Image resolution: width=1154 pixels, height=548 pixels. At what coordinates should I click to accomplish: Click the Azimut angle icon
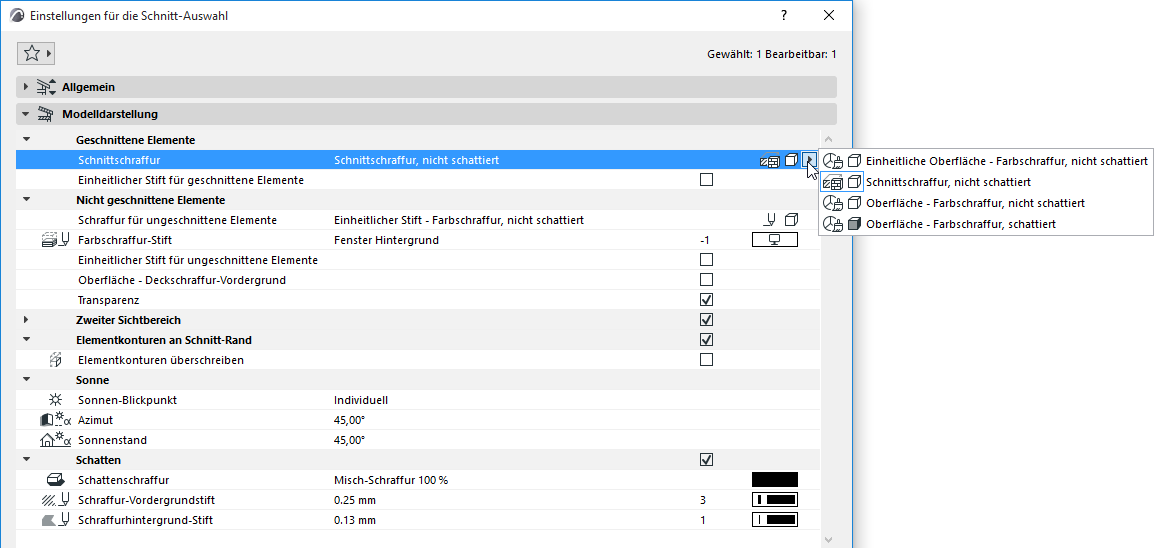point(56,420)
